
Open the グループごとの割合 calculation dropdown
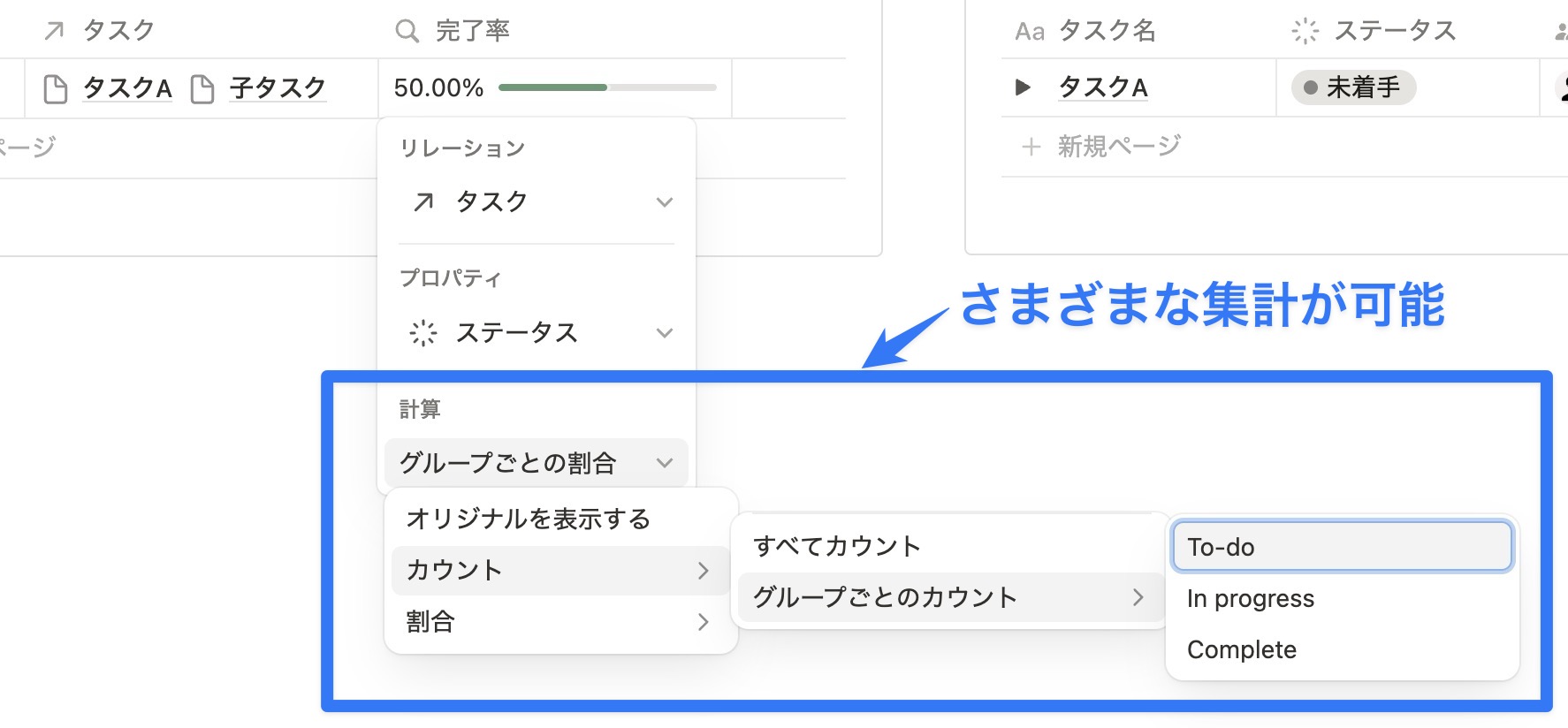(x=537, y=463)
